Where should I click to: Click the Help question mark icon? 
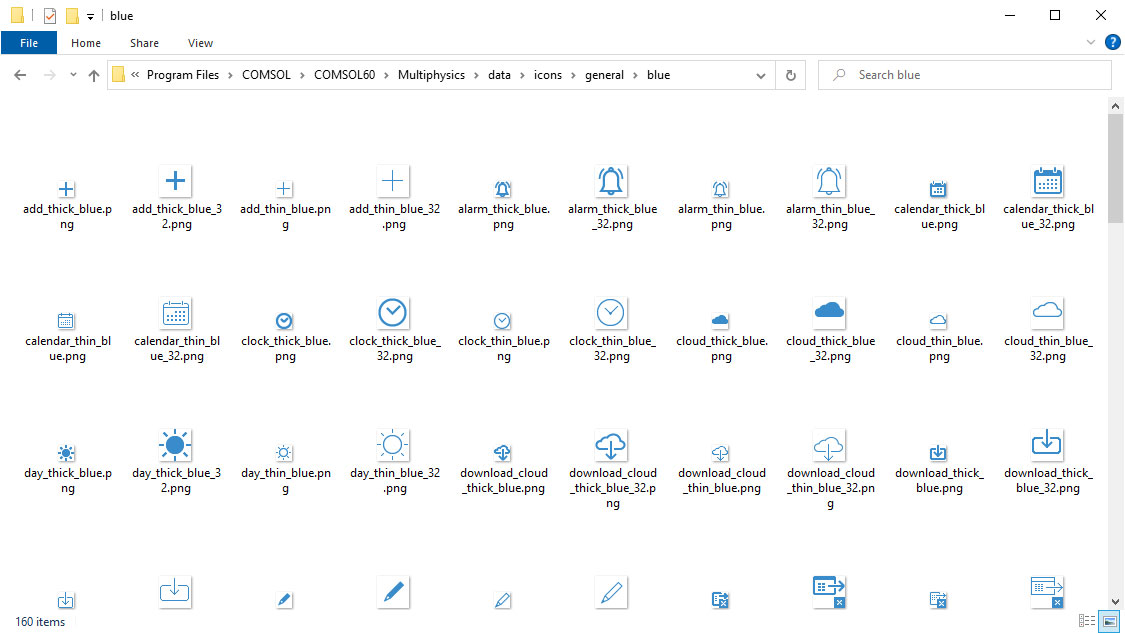1112,43
